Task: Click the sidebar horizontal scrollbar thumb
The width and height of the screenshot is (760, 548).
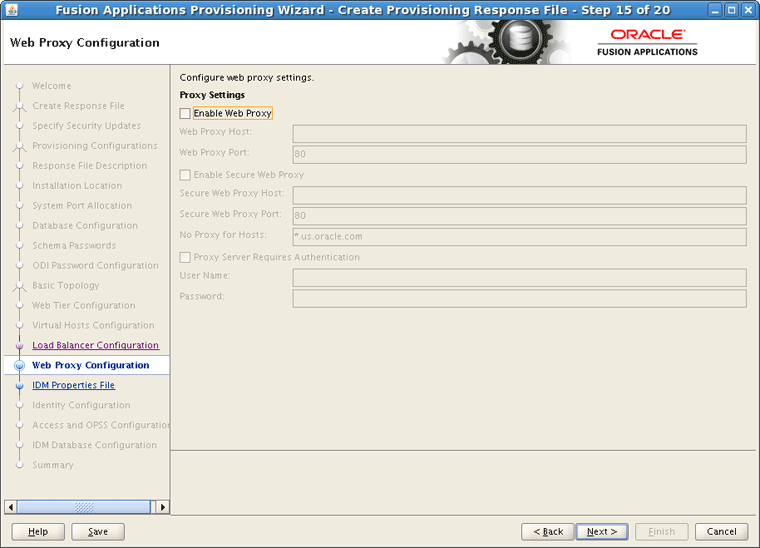Action: (x=84, y=507)
